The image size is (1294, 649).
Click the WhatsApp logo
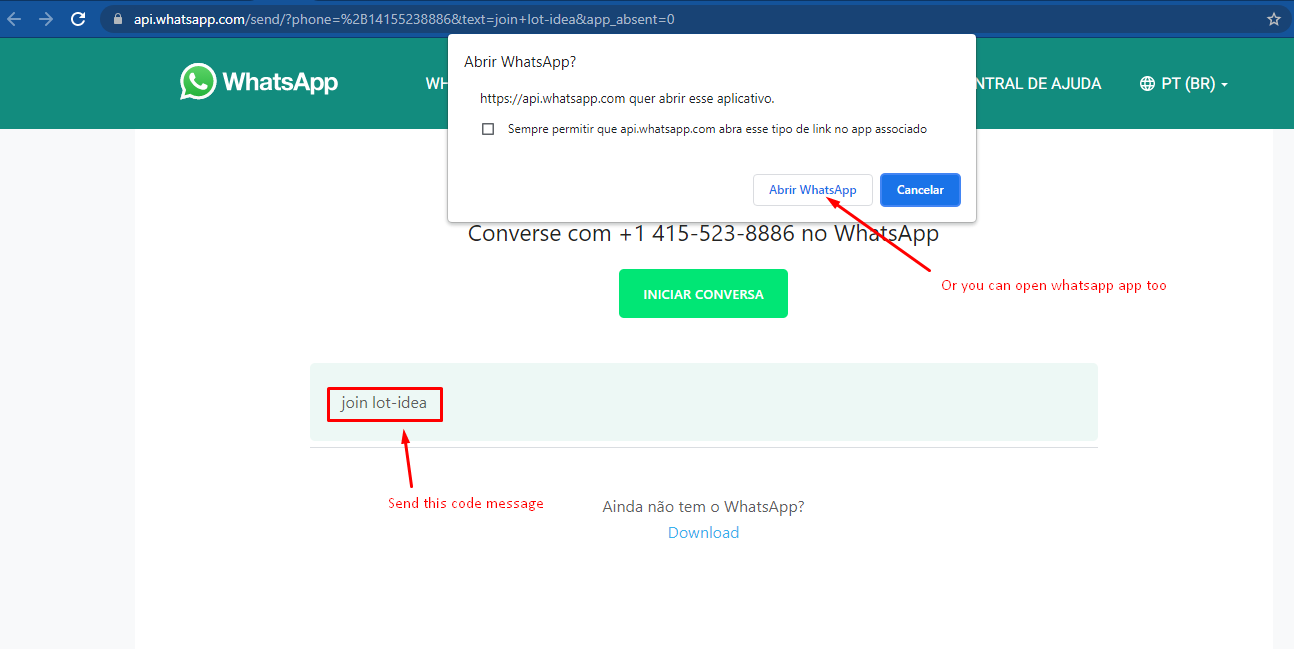pyautogui.click(x=259, y=82)
